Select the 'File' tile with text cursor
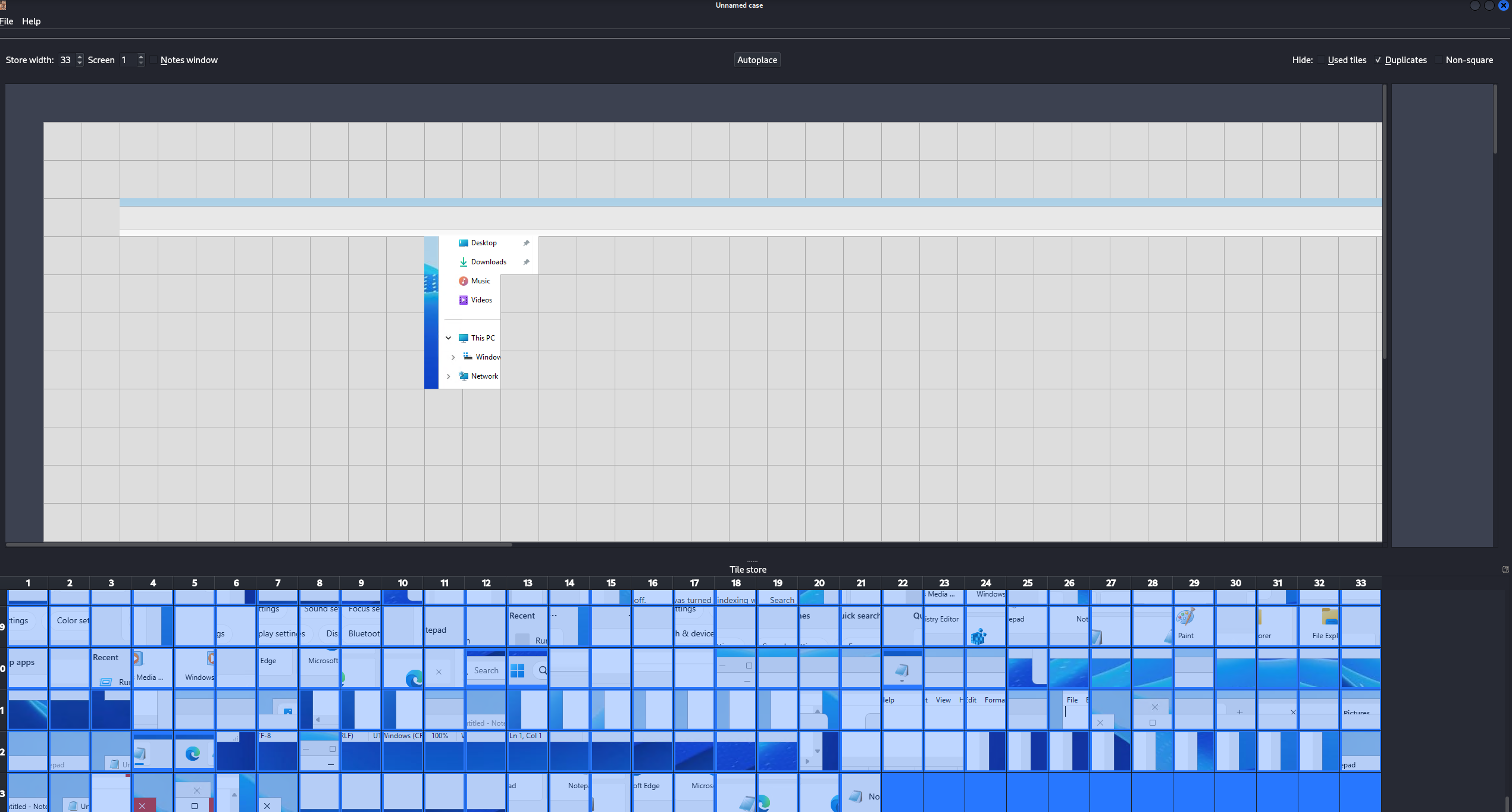 1069,710
